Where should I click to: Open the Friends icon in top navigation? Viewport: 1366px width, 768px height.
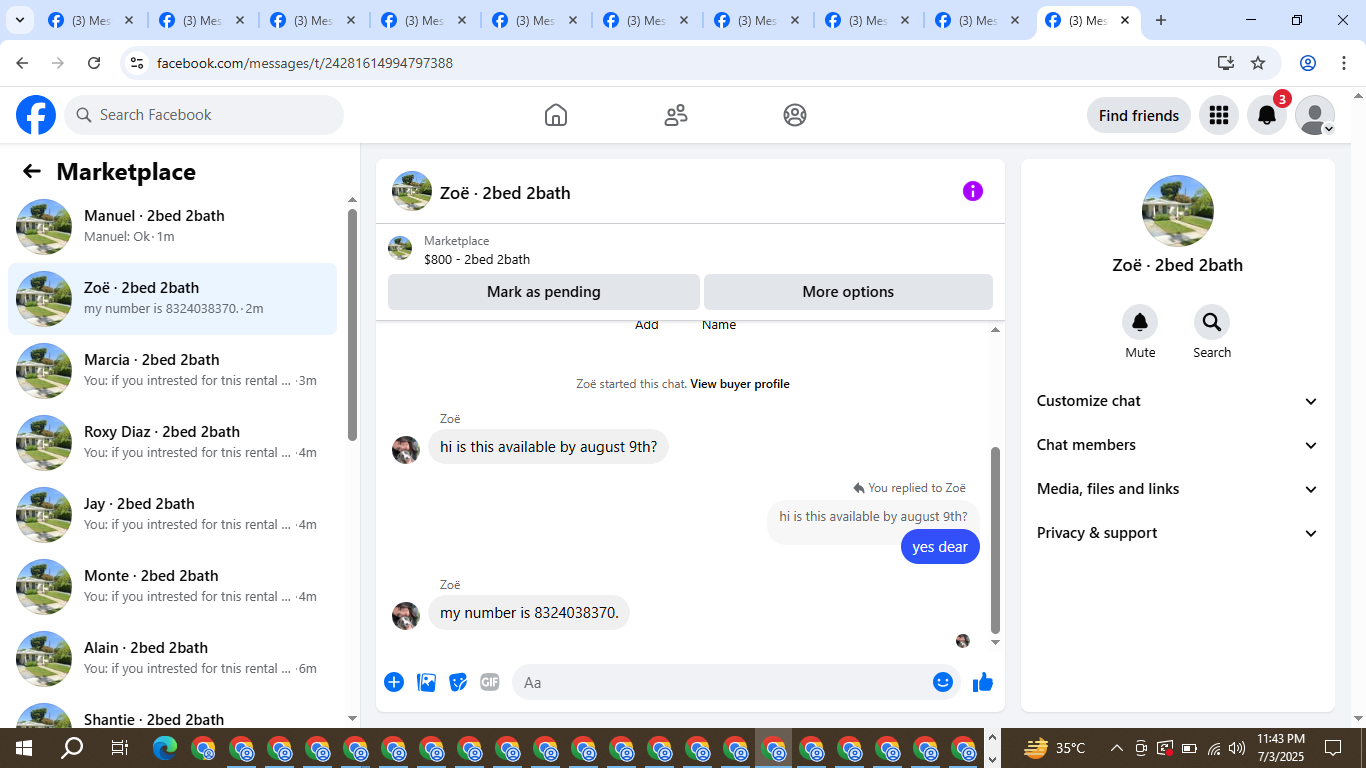(676, 115)
